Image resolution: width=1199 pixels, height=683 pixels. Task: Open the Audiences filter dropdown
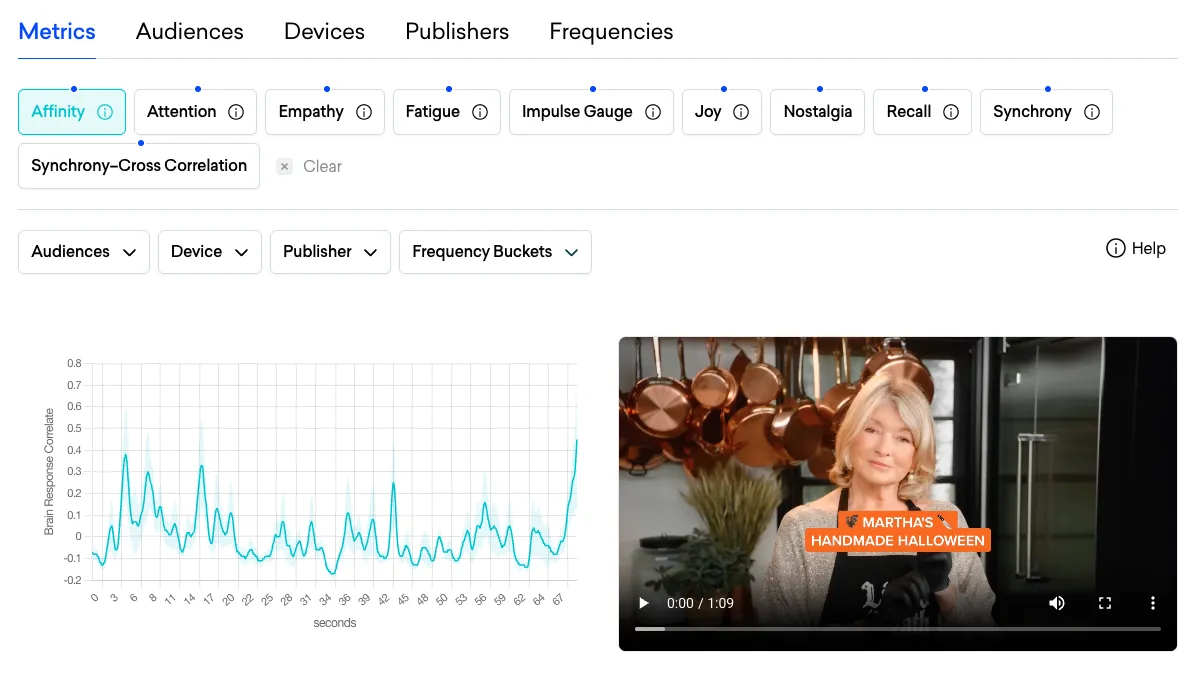click(x=83, y=252)
